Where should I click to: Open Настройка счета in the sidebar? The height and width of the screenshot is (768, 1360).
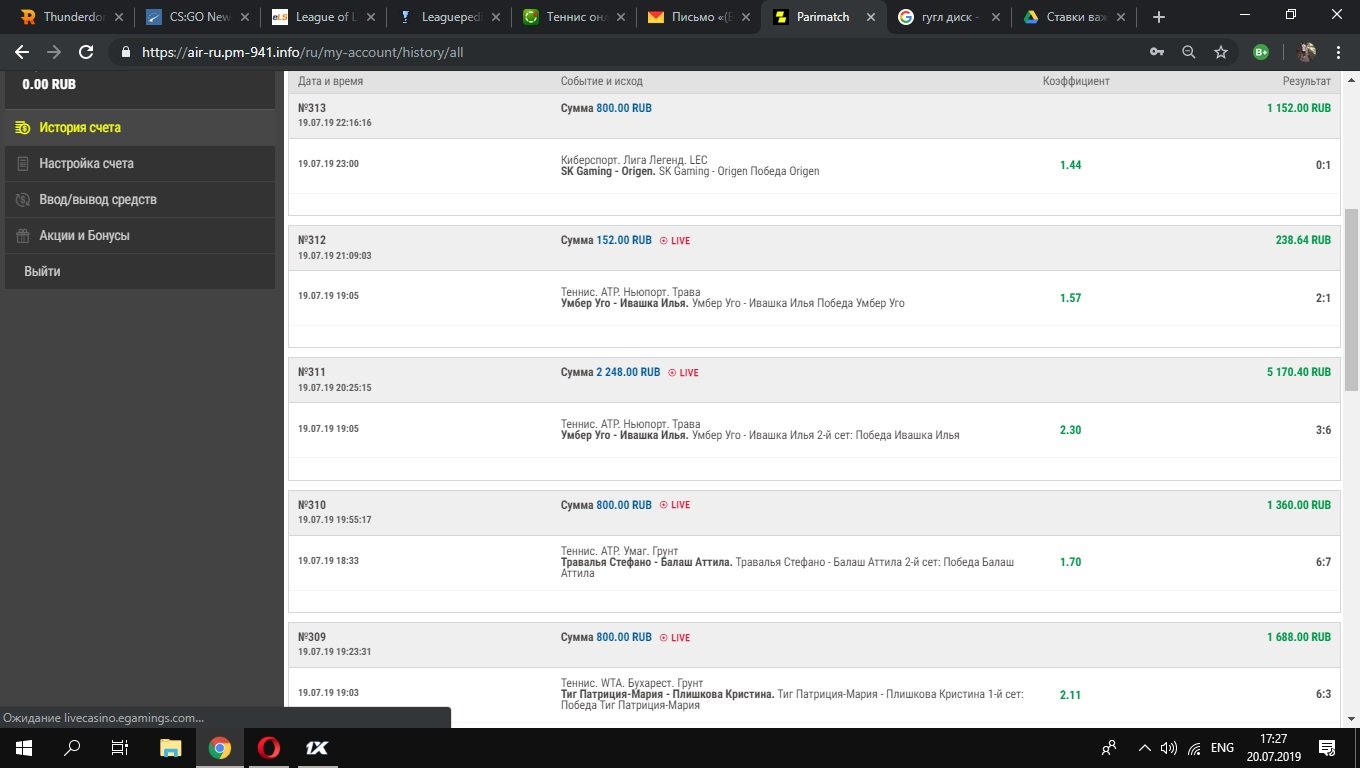point(86,164)
